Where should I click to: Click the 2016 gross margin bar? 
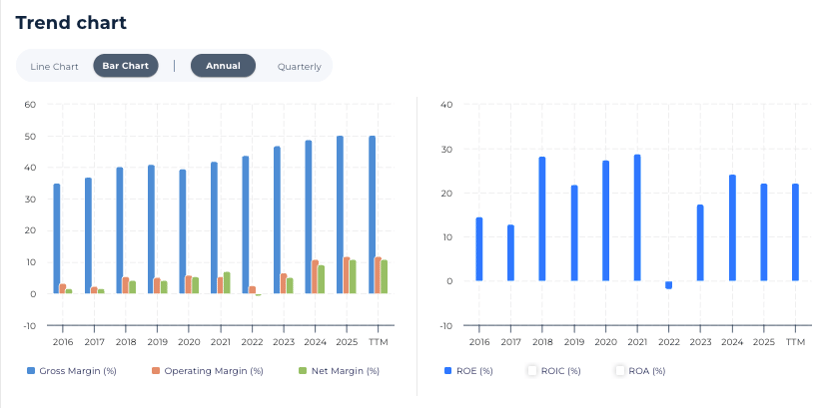click(x=57, y=238)
